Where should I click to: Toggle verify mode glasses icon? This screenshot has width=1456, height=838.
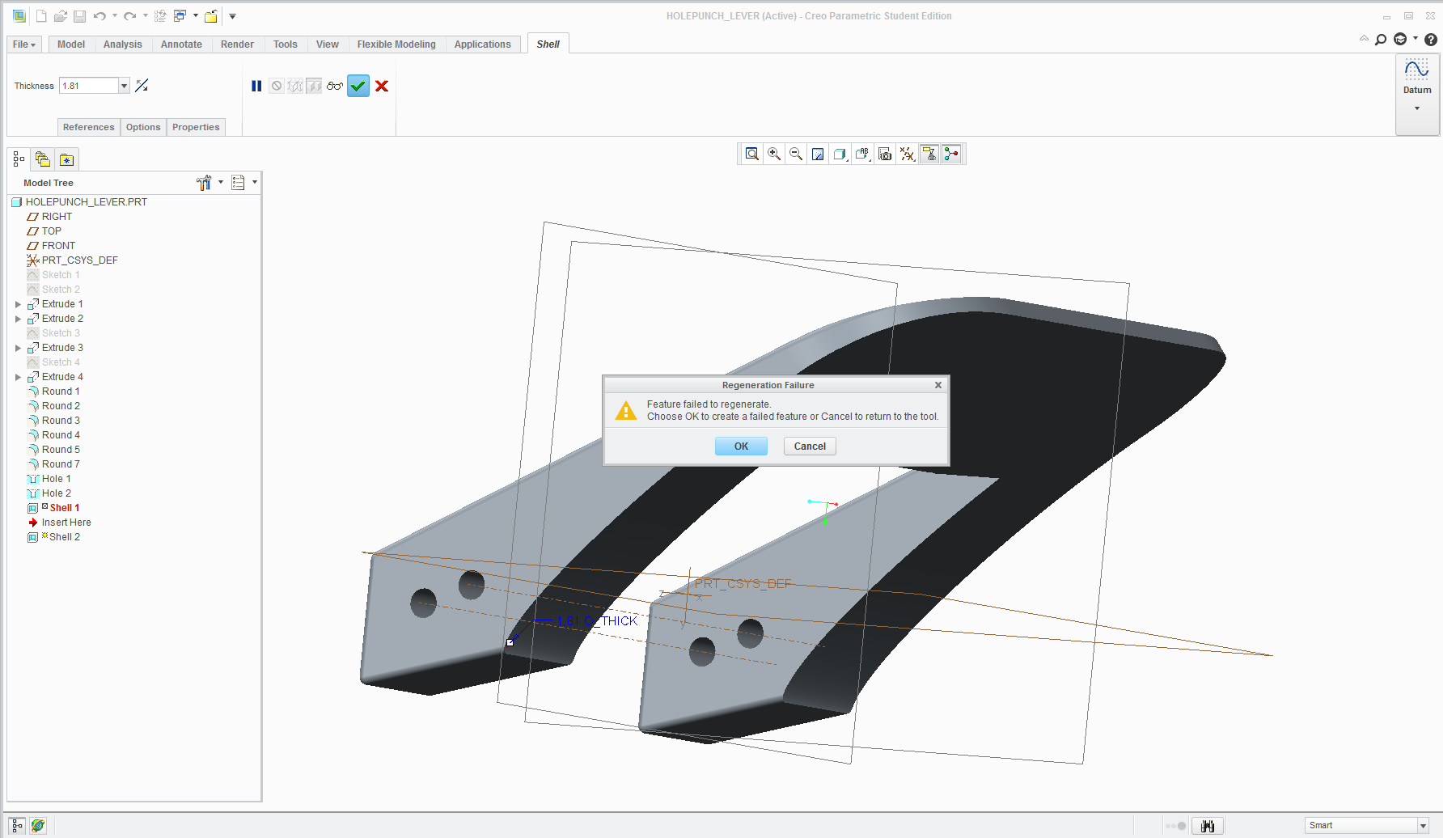[335, 86]
